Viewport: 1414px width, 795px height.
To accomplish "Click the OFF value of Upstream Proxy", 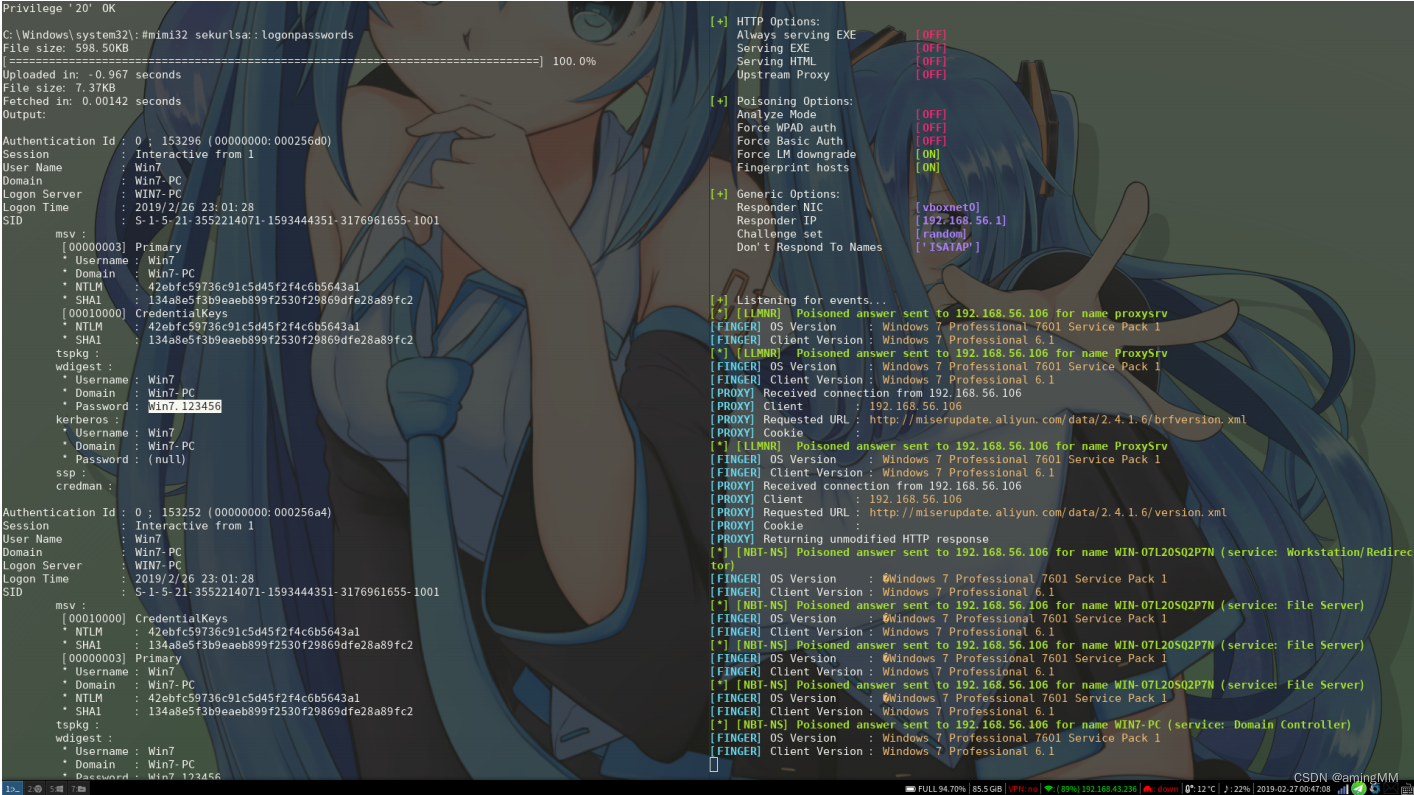I will (931, 75).
